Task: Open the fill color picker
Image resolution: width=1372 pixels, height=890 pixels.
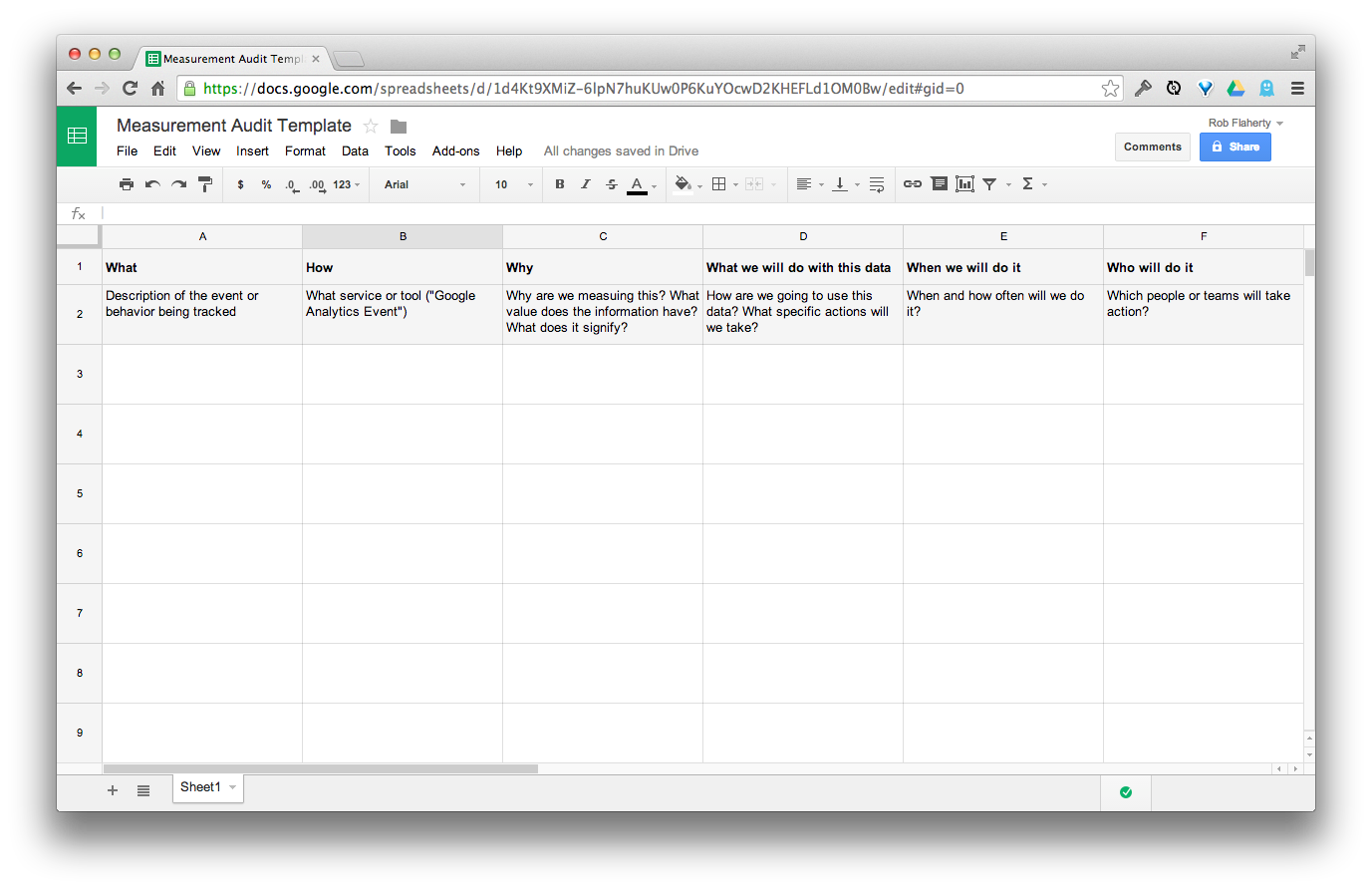Action: tap(684, 184)
